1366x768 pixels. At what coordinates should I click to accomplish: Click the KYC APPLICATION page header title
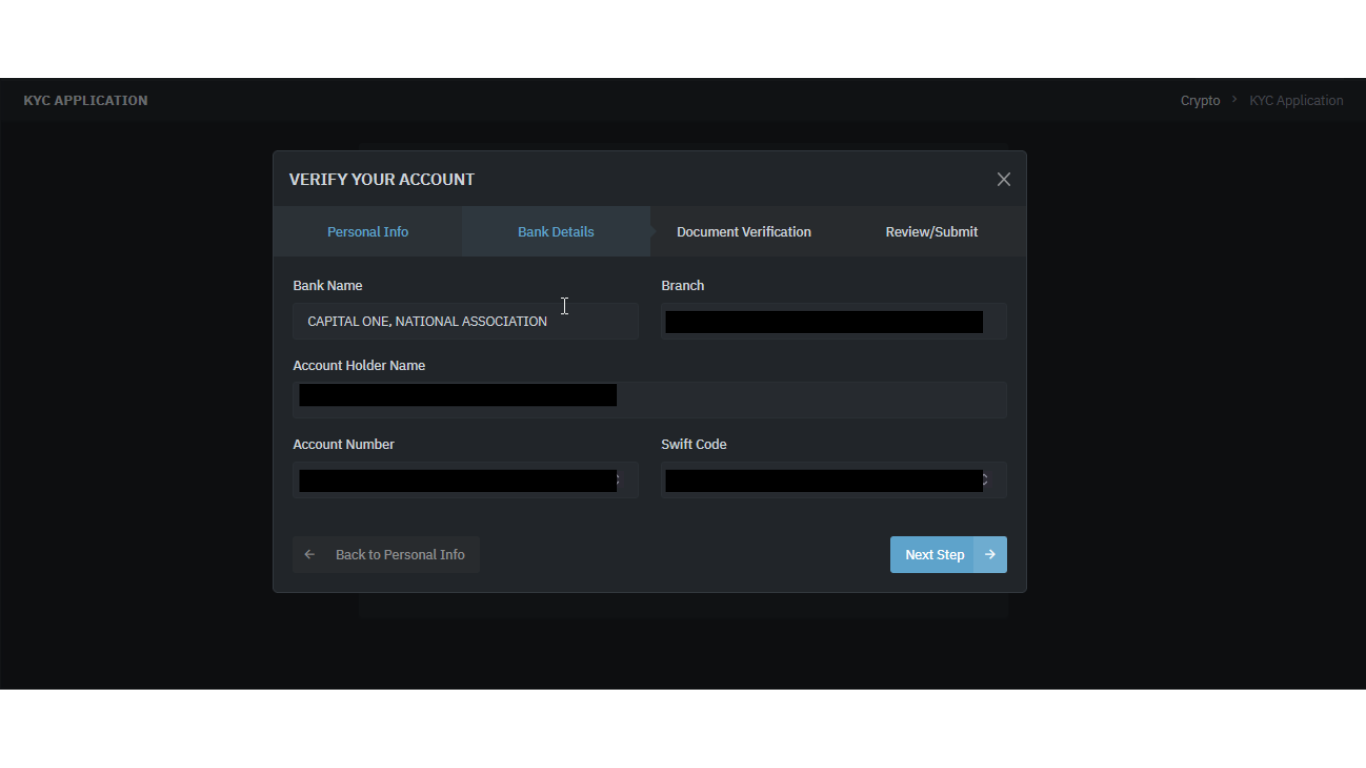pyautogui.click(x=86, y=100)
